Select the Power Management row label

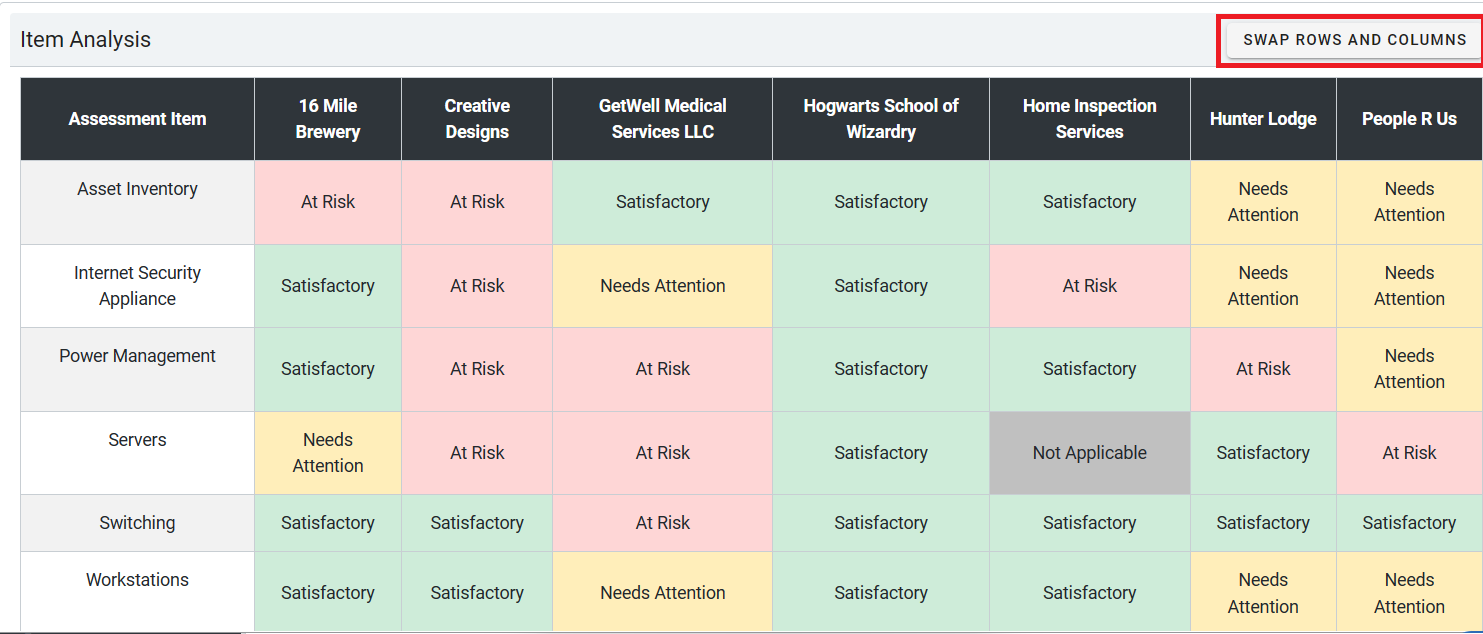point(138,369)
